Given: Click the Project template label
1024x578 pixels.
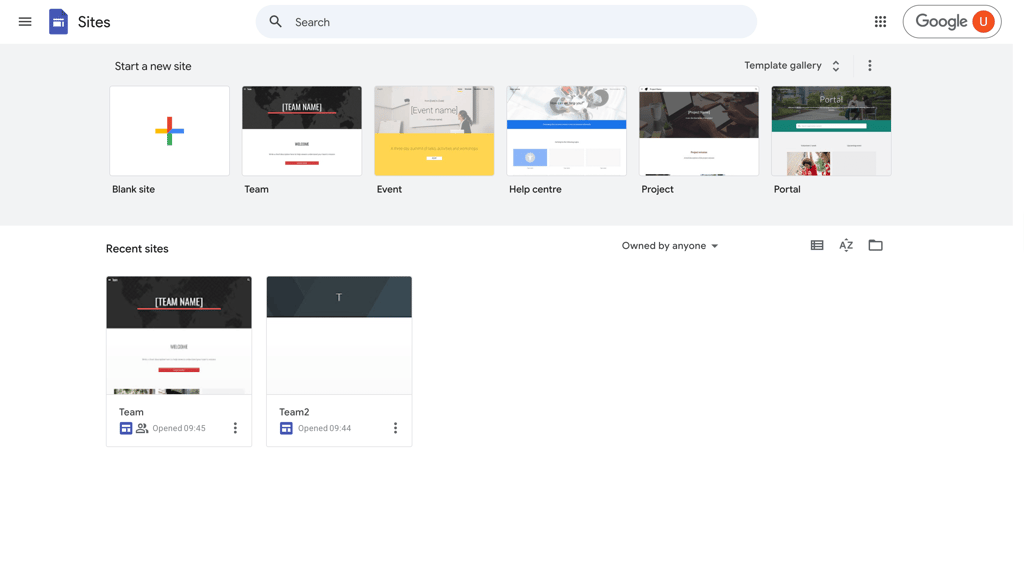Looking at the screenshot, I should coord(657,189).
